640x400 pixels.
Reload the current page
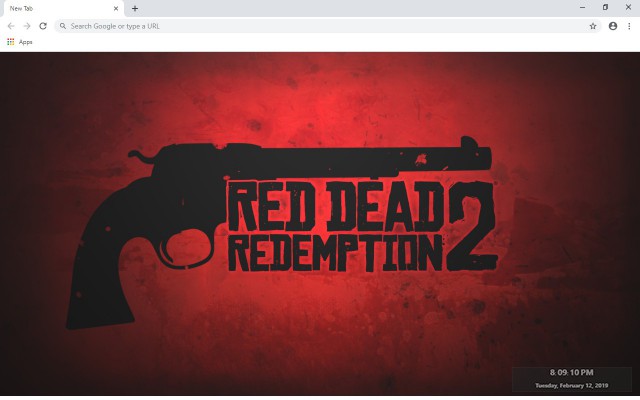pos(43,26)
